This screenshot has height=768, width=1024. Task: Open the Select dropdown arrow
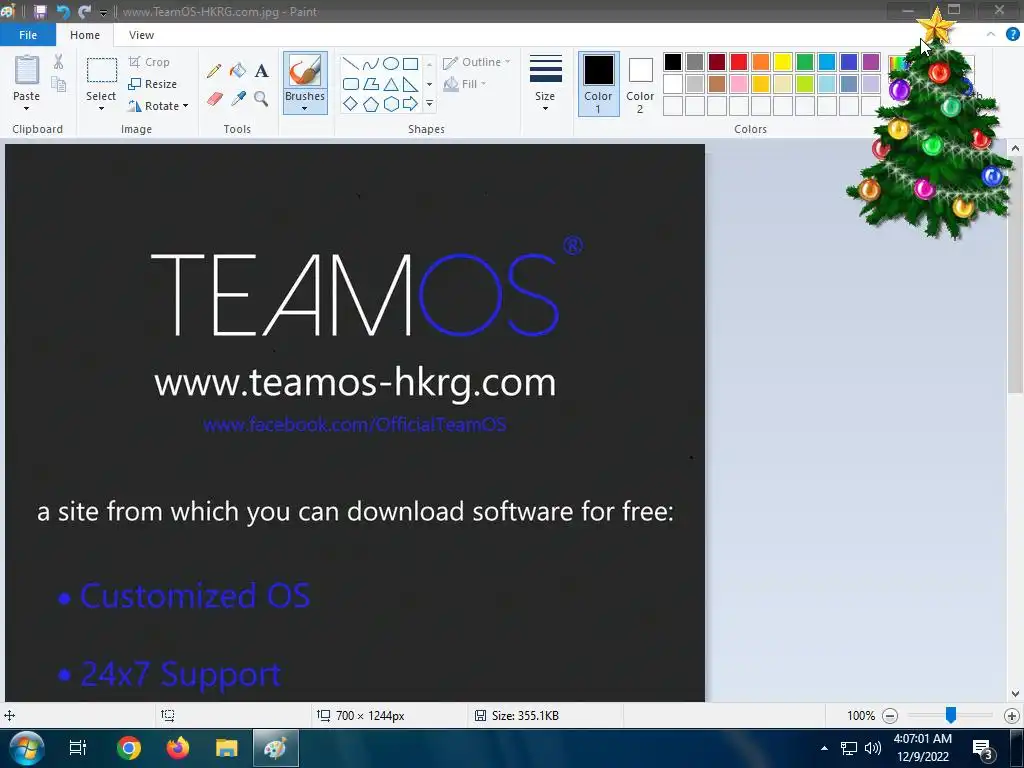101,108
